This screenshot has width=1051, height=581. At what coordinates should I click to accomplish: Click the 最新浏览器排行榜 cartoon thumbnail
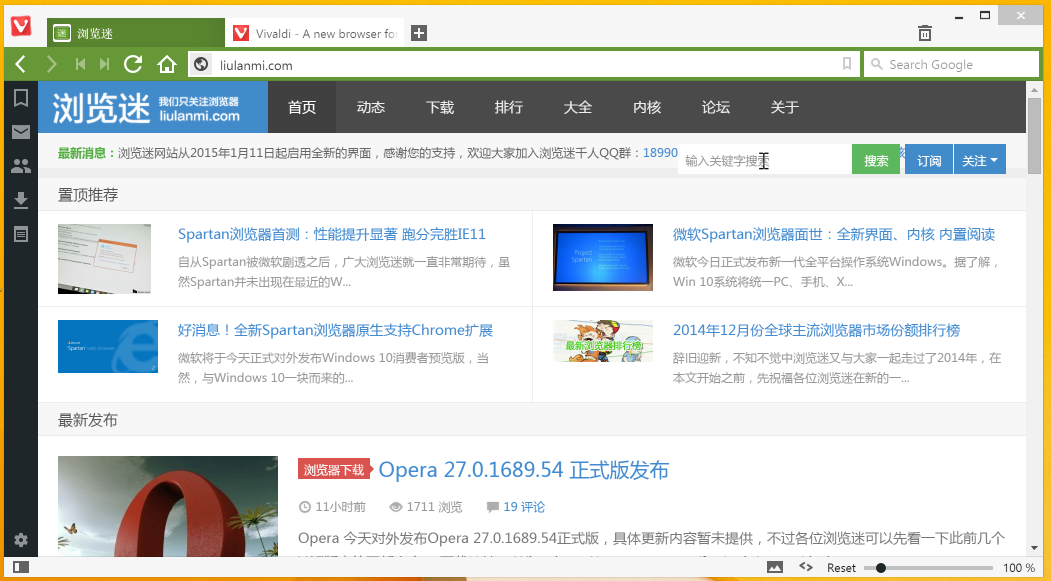[603, 341]
